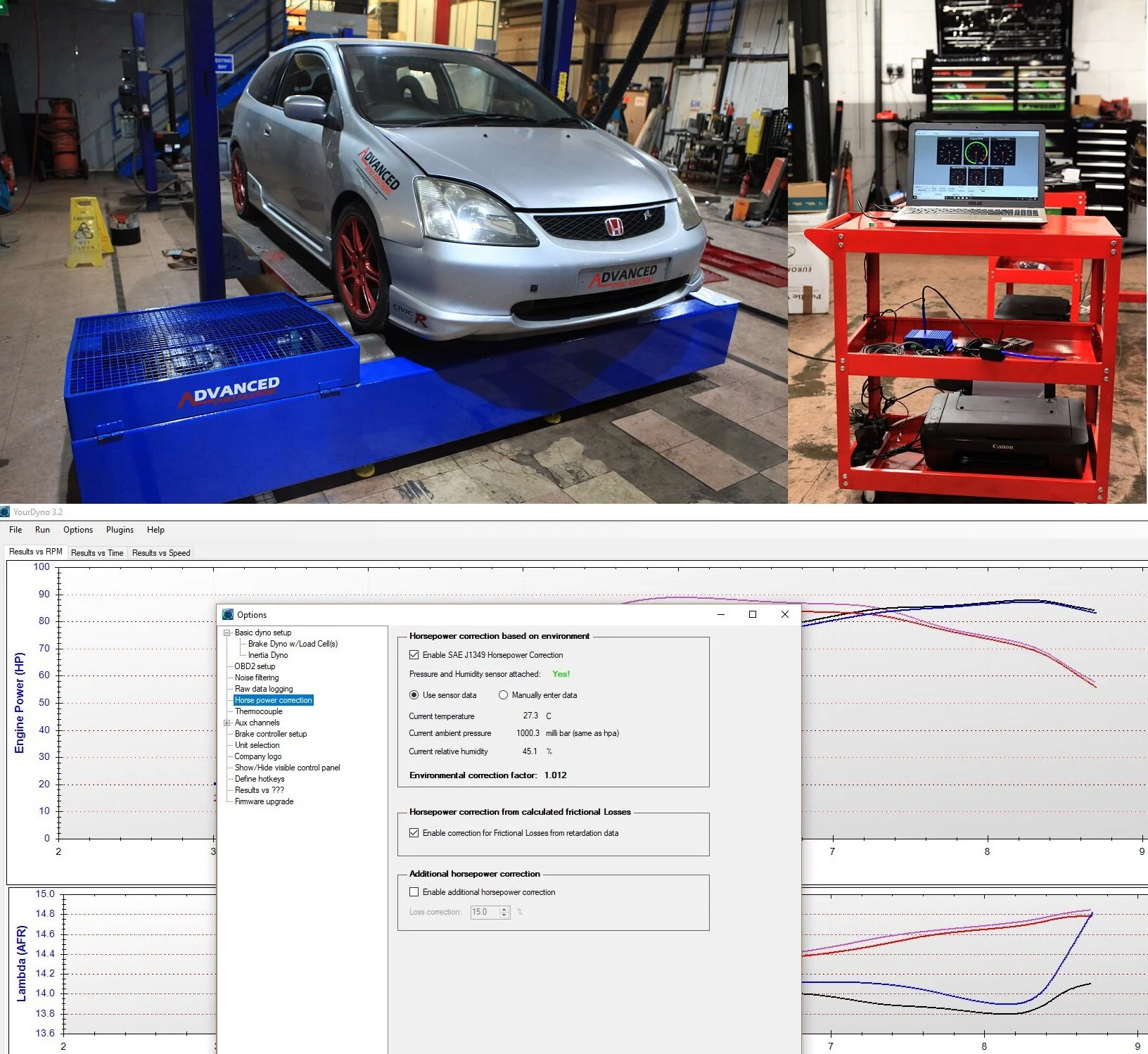This screenshot has height=1054, width=1148.
Task: Click the red cart laptop photo
Action: pos(967,251)
